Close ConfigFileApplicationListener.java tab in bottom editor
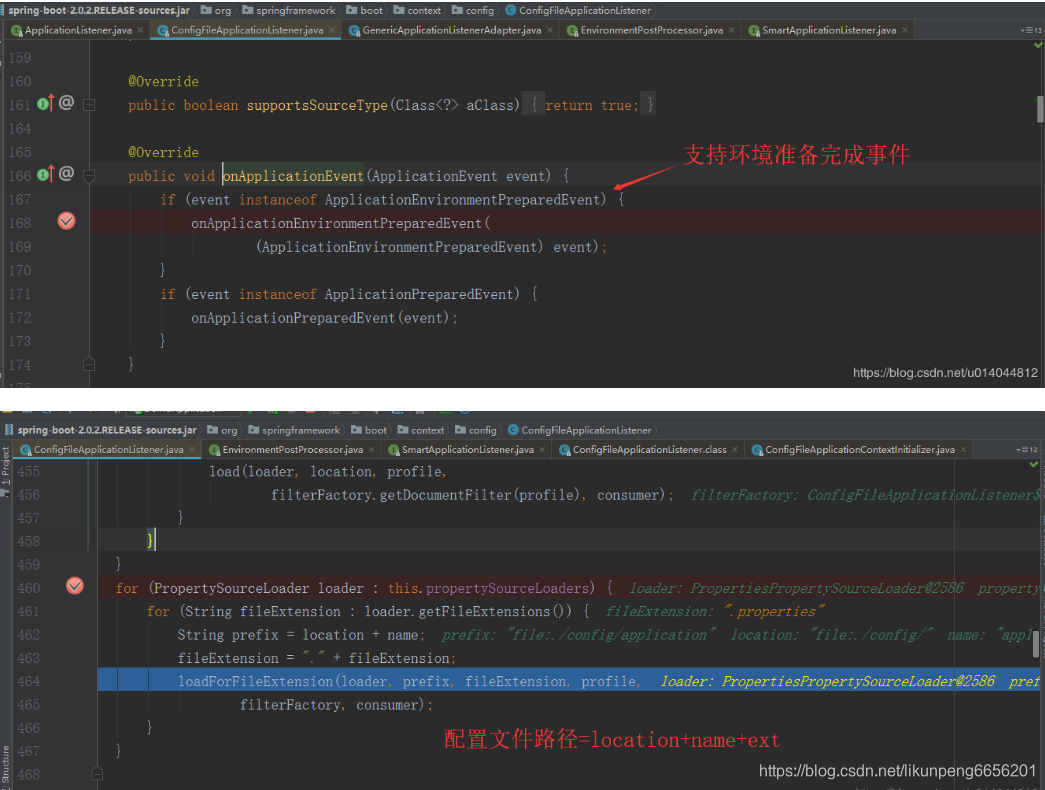Image resolution: width=1045 pixels, height=790 pixels. click(x=192, y=449)
